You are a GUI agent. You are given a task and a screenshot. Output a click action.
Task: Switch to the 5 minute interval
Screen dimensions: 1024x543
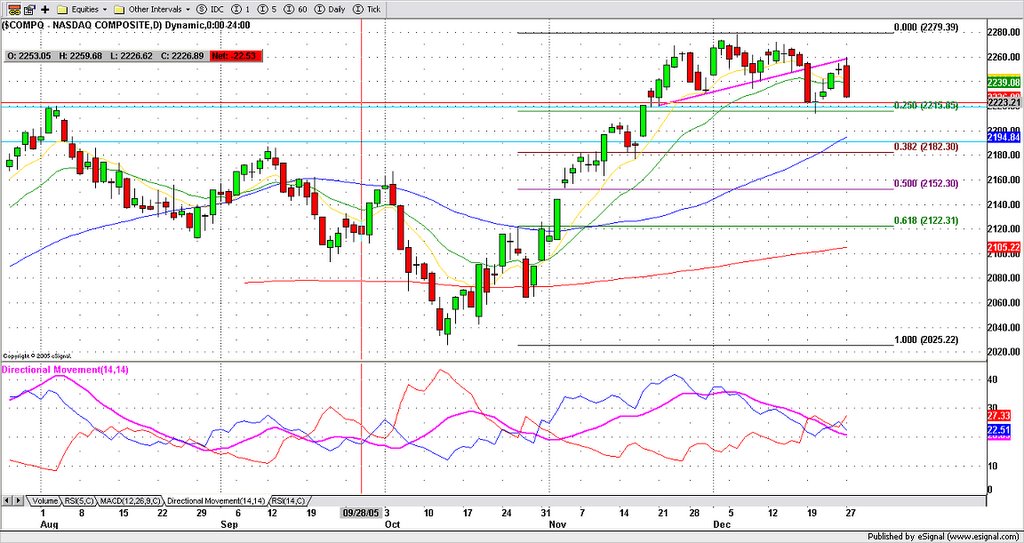266,10
